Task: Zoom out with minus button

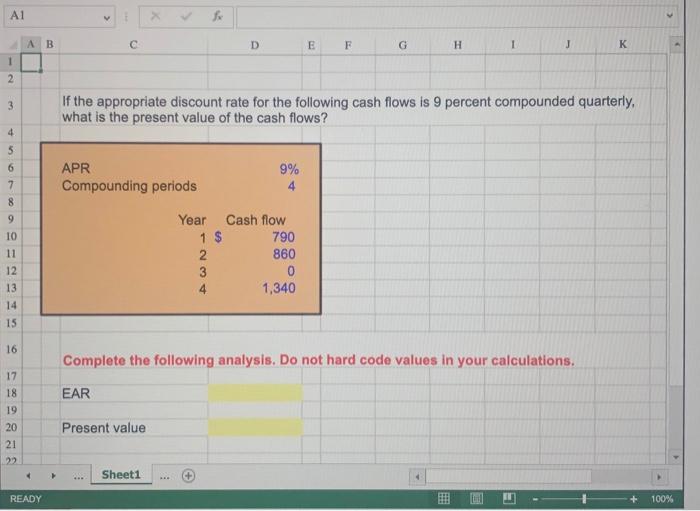Action: coord(535,499)
